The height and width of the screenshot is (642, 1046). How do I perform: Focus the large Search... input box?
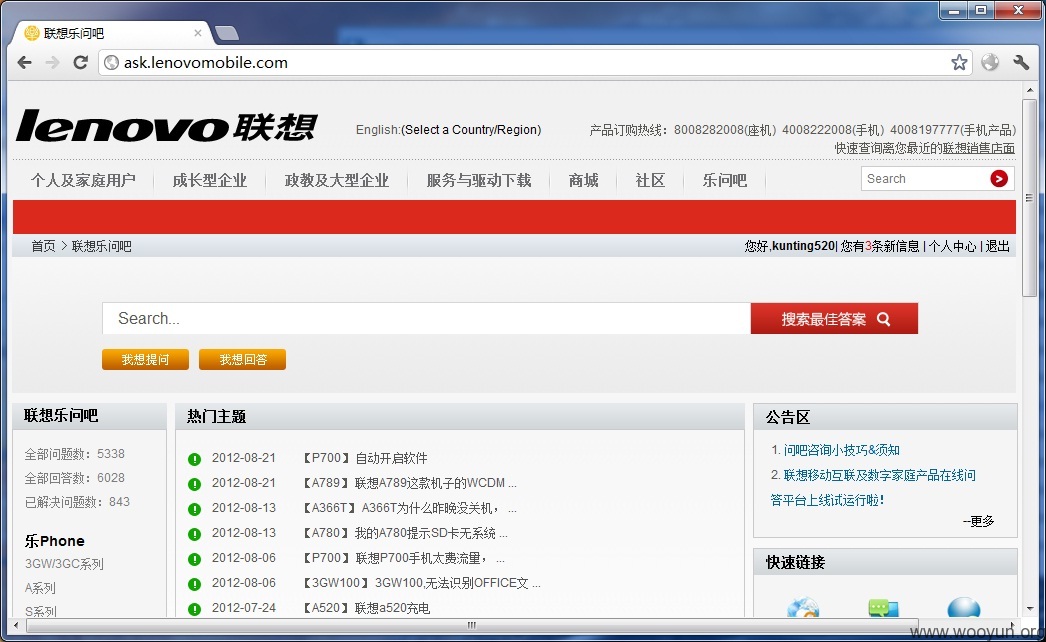[426, 318]
